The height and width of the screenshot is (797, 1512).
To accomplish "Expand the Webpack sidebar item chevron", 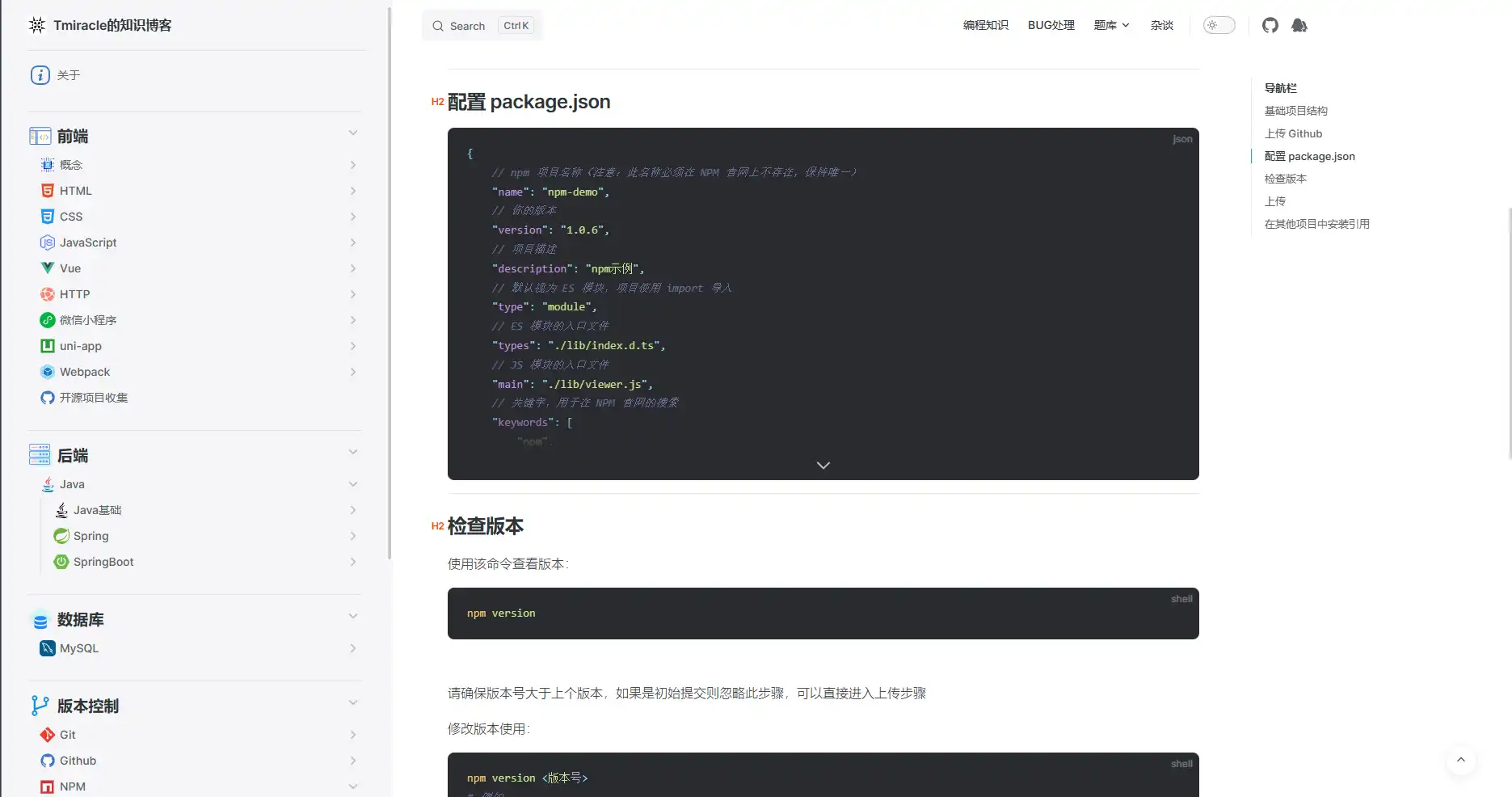I will tap(353, 372).
